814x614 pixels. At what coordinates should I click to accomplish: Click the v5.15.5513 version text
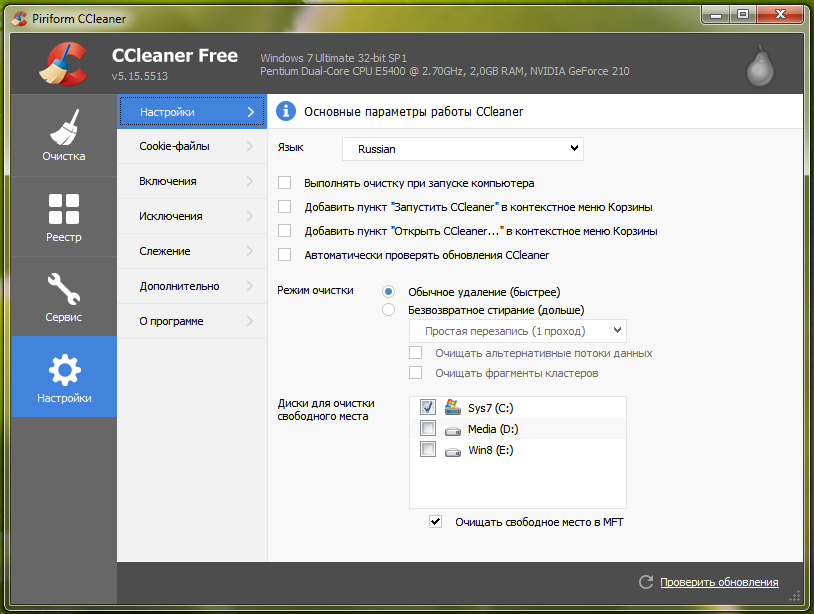(x=140, y=76)
